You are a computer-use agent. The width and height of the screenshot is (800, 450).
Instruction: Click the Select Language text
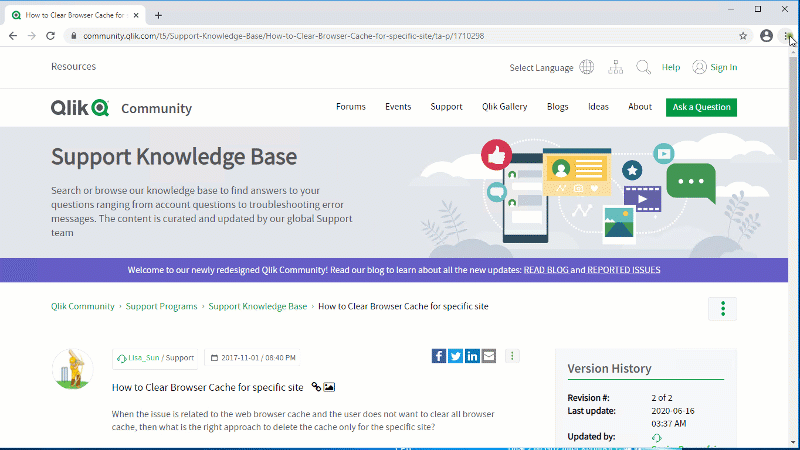pos(541,67)
